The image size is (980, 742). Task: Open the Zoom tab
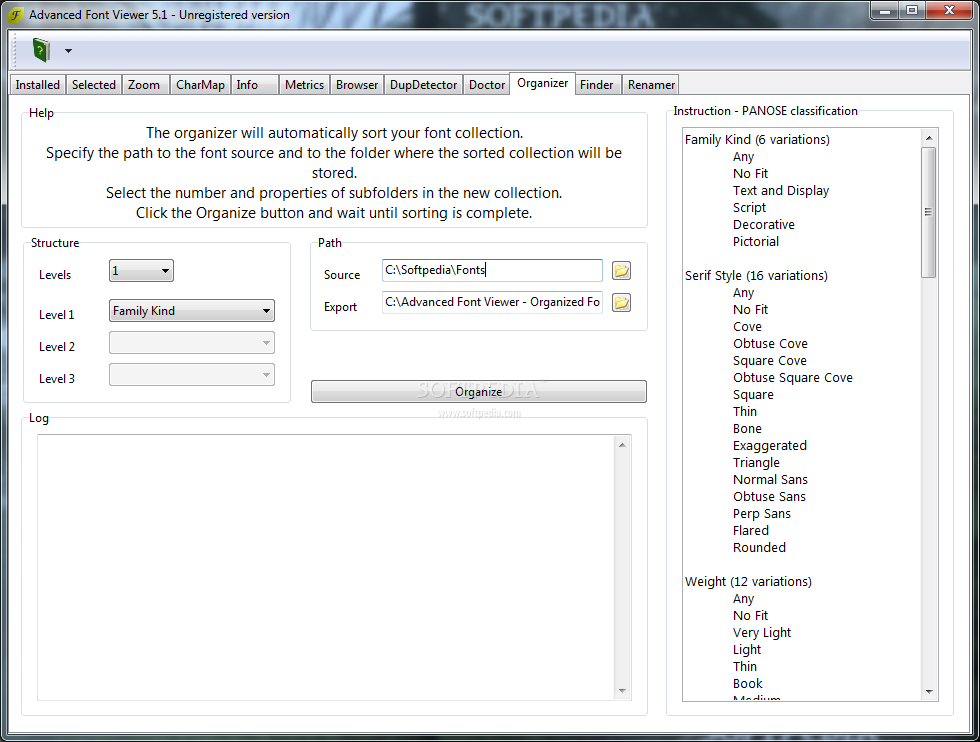(x=144, y=84)
